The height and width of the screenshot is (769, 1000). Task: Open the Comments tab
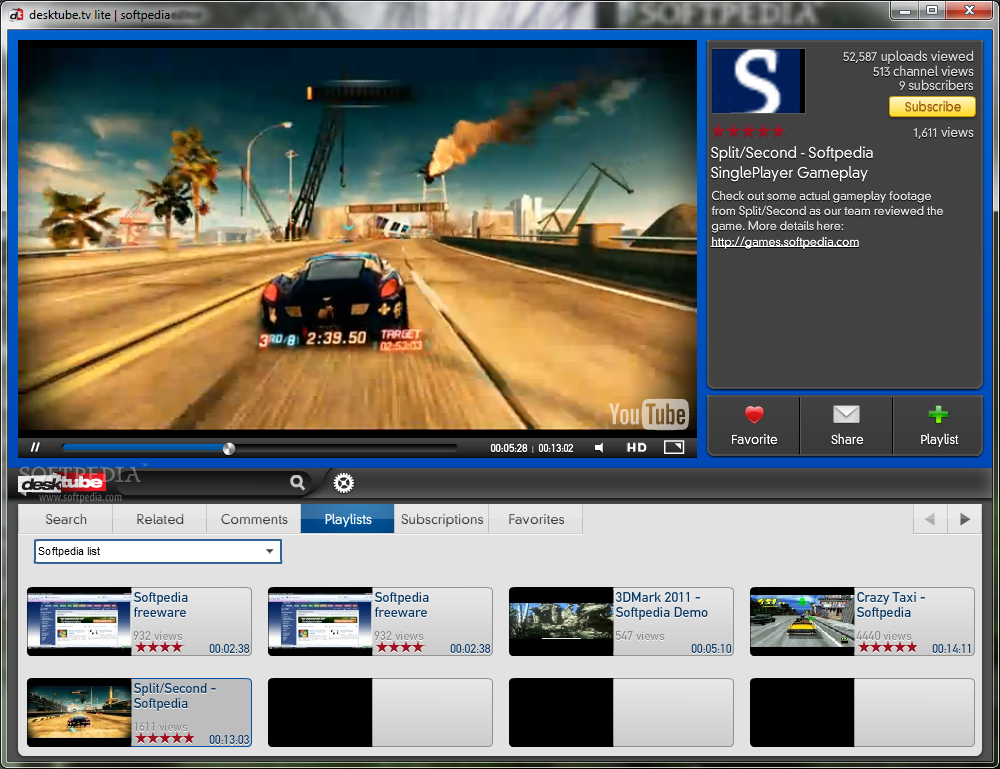[x=254, y=519]
